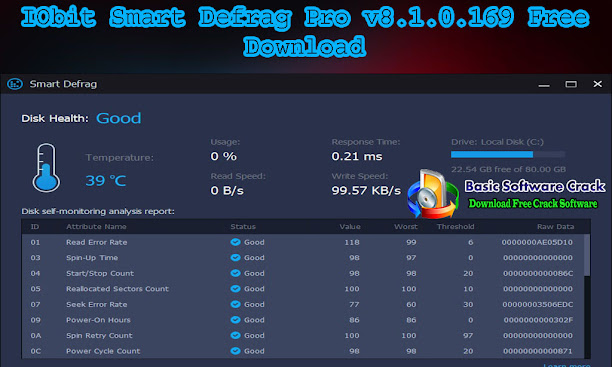Click the Drive: Local Disk (C:) label
Screen dimensions: 612x367
(x=497, y=142)
